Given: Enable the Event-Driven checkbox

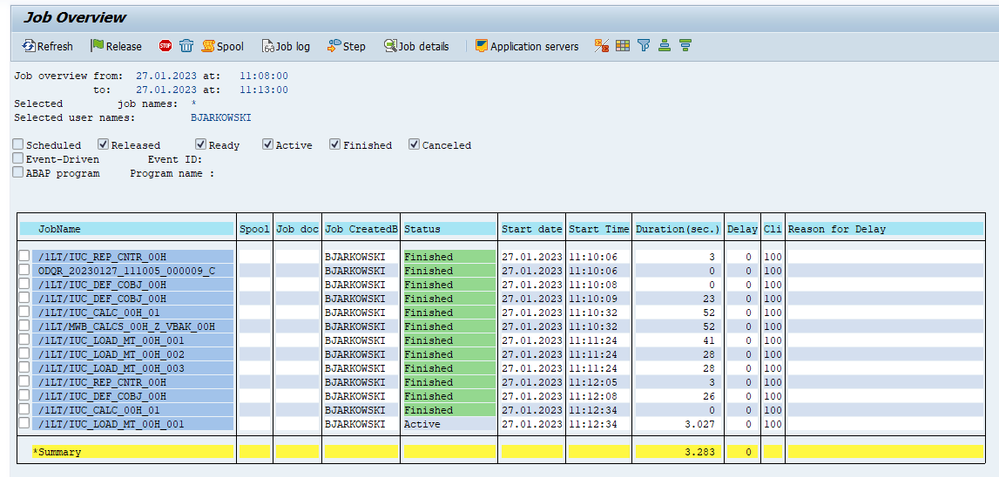Looking at the screenshot, I should (x=18, y=159).
